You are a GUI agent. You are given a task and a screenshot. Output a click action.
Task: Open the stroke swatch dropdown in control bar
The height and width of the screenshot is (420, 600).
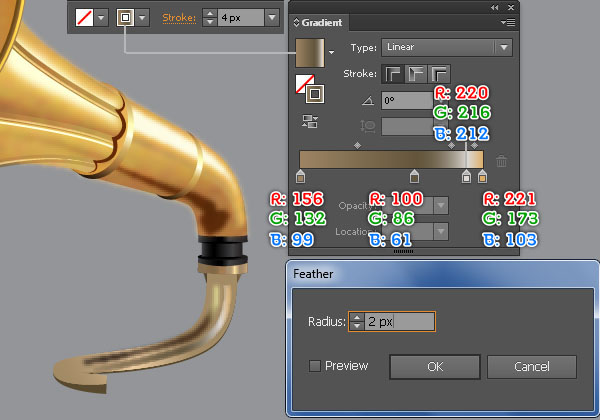pos(142,18)
